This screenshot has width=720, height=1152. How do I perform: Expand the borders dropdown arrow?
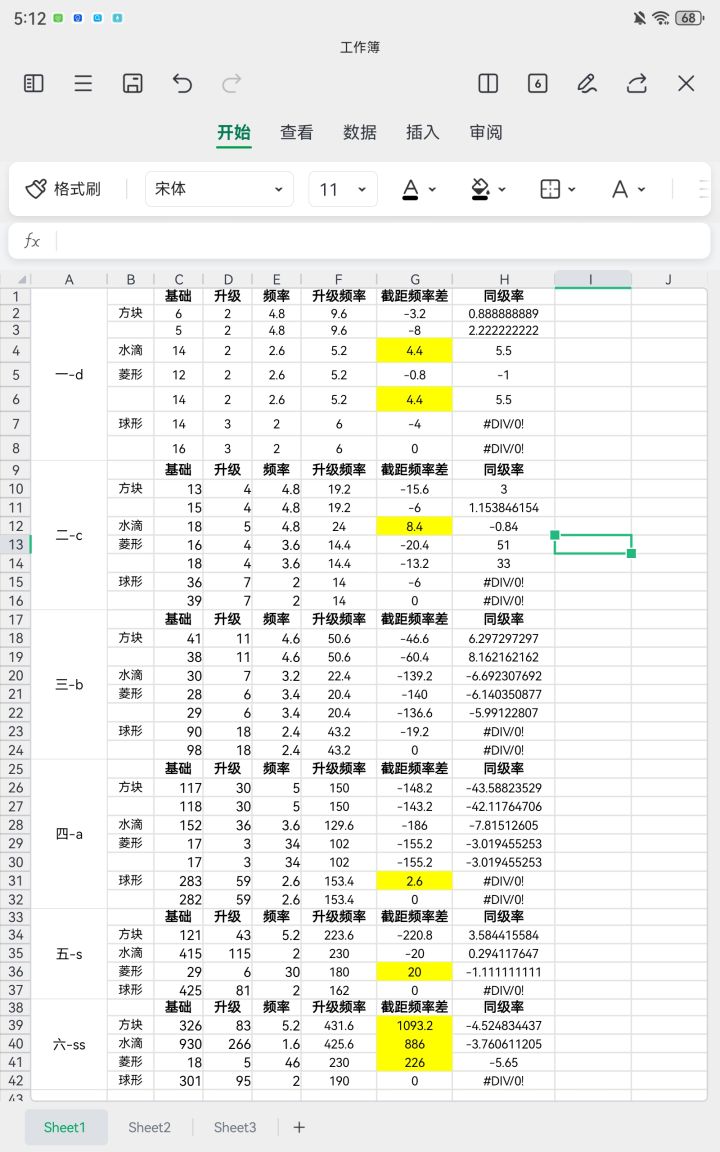(572, 190)
